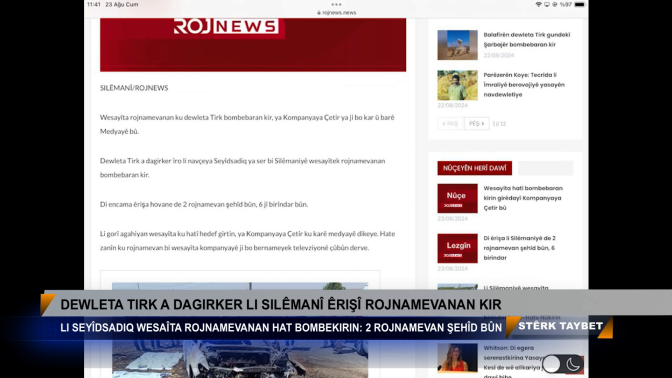Click the 1 ji 12 page indicator
The height and width of the screenshot is (378, 672).
click(x=499, y=123)
